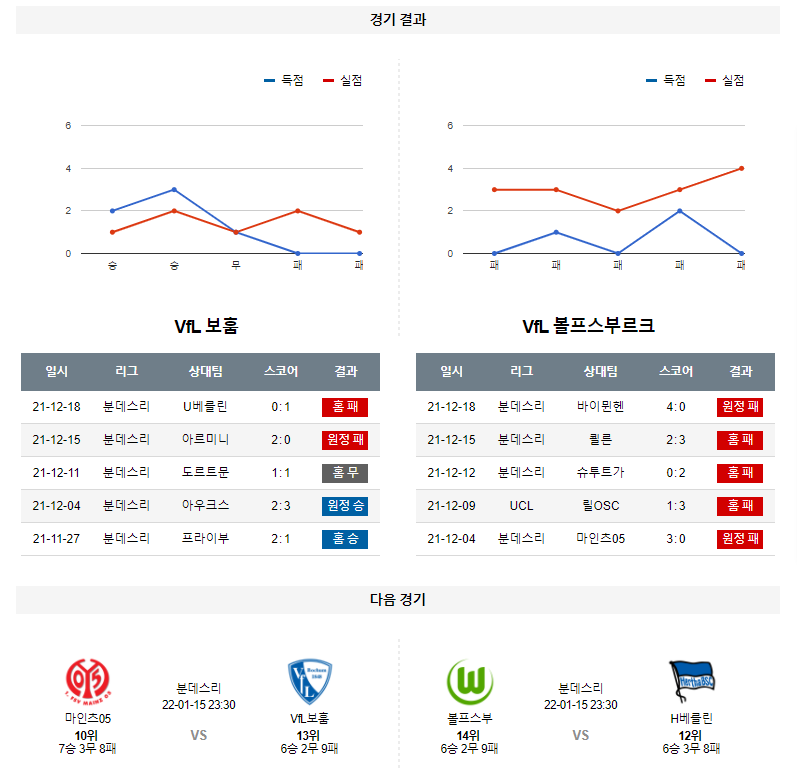This screenshot has width=797, height=779.
Task: Click the 홈 패 badge for U베를린 match
Action: tap(345, 407)
